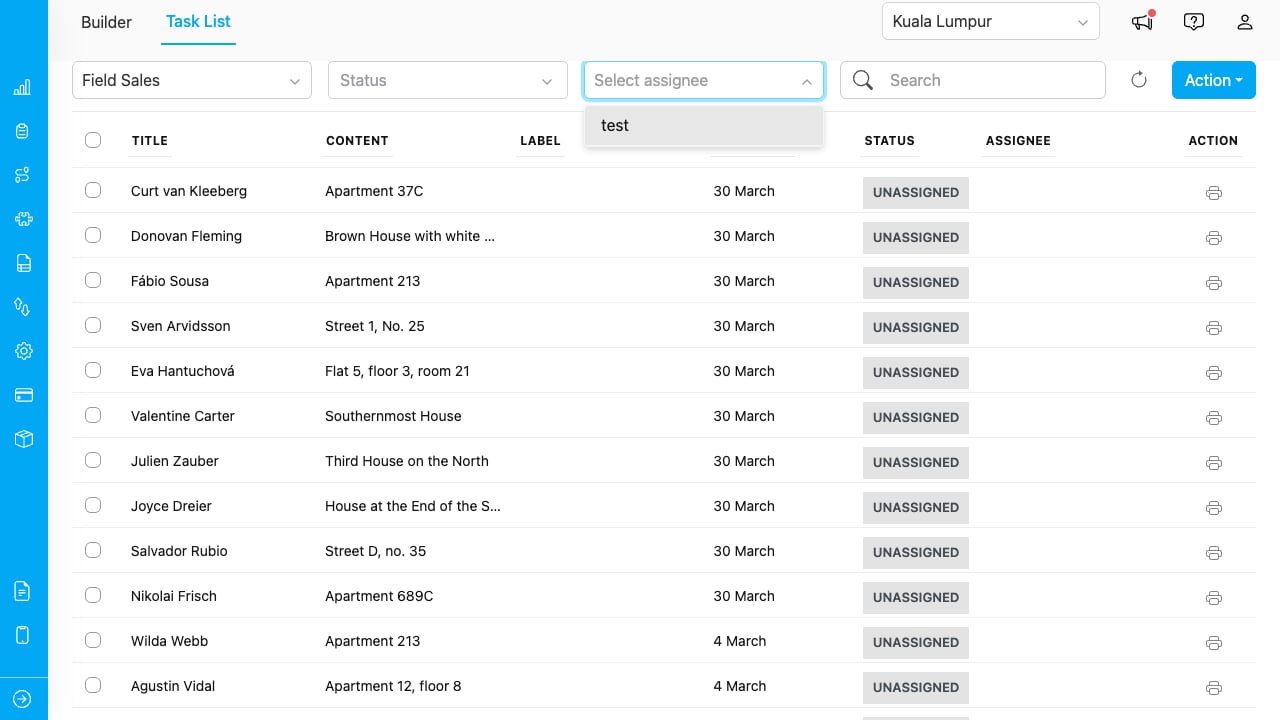Screen dimensions: 1280x720
Task: Print the Eva Hantuchová task
Action: pyautogui.click(x=1214, y=373)
